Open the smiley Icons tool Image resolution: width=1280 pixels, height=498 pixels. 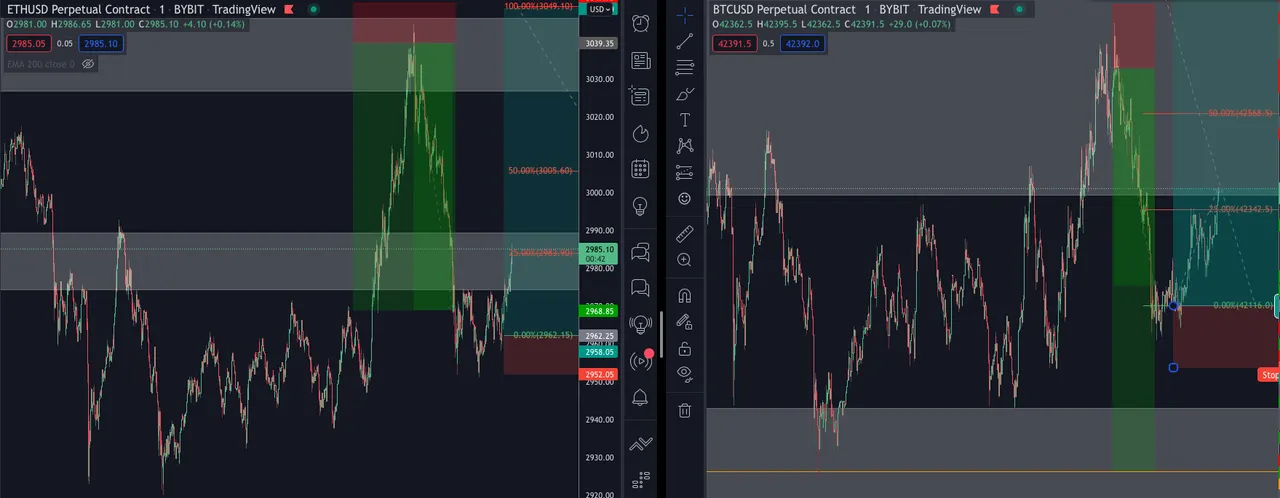click(684, 199)
